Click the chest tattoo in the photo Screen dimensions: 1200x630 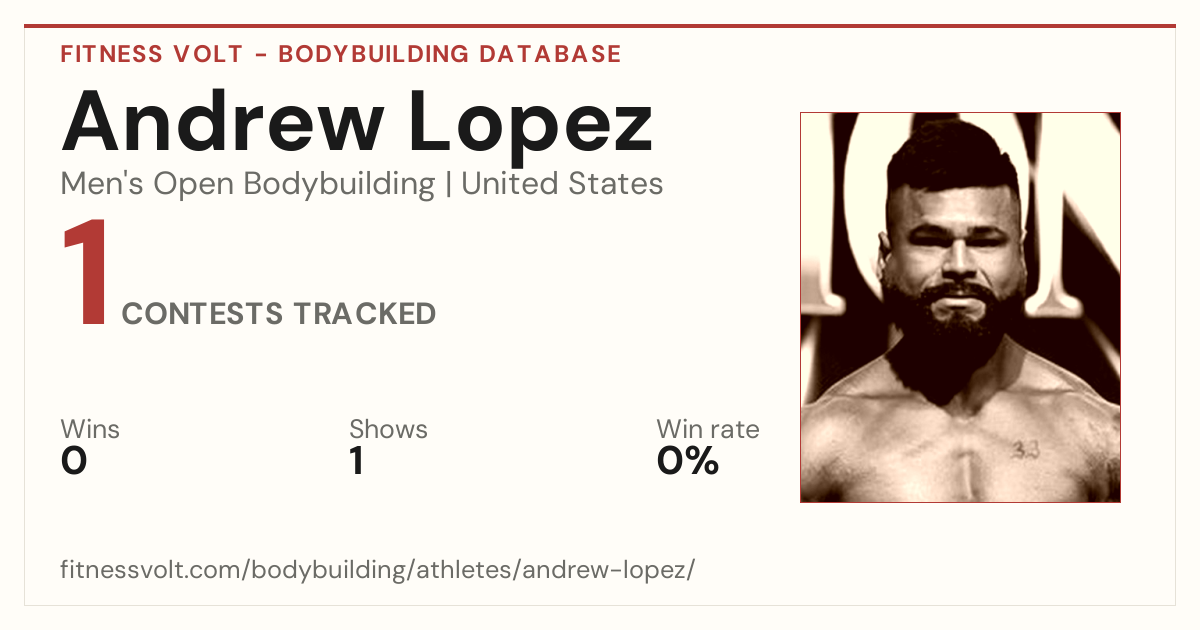click(1025, 450)
